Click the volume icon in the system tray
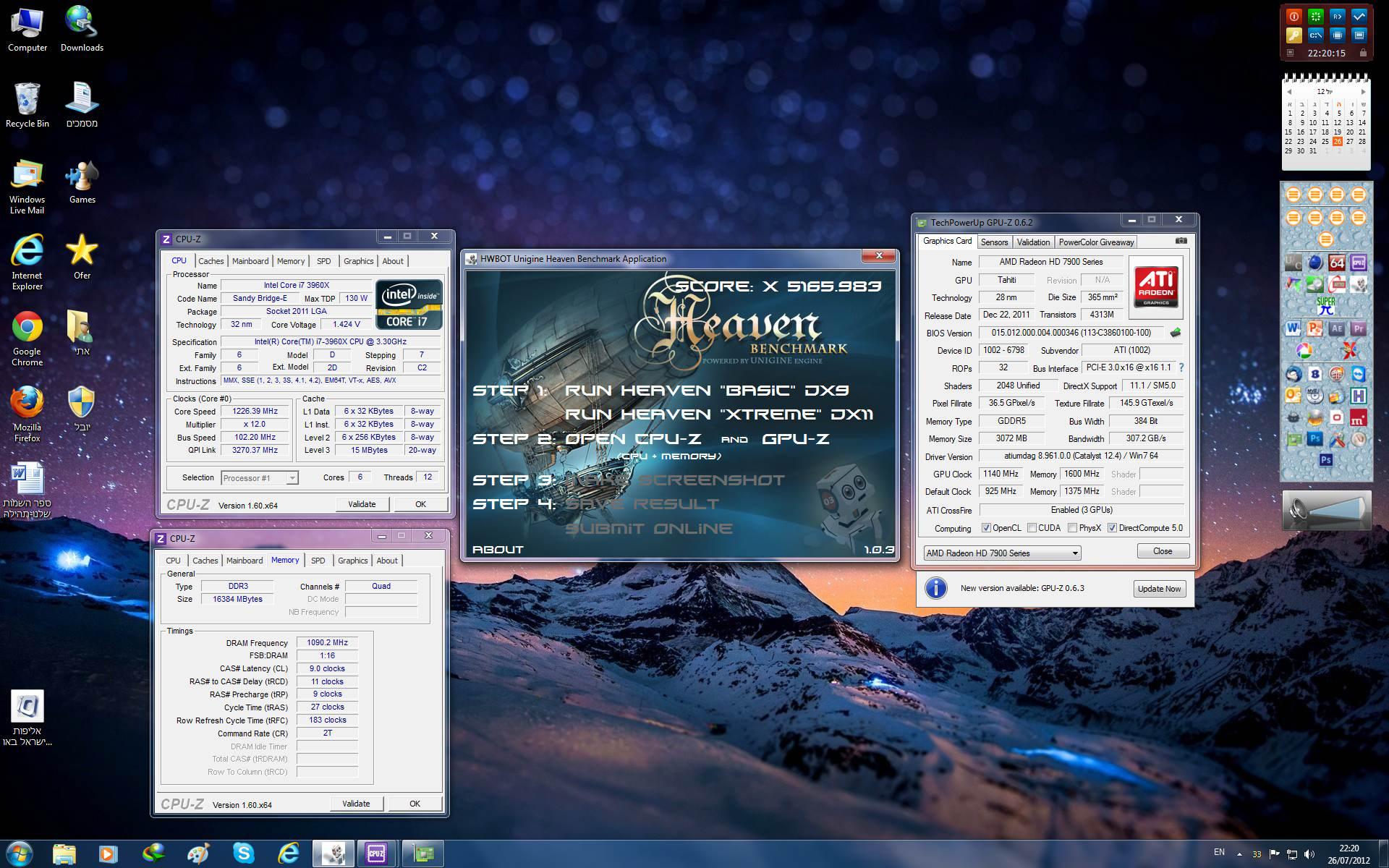Viewport: 1389px width, 868px height. pos(1309,854)
